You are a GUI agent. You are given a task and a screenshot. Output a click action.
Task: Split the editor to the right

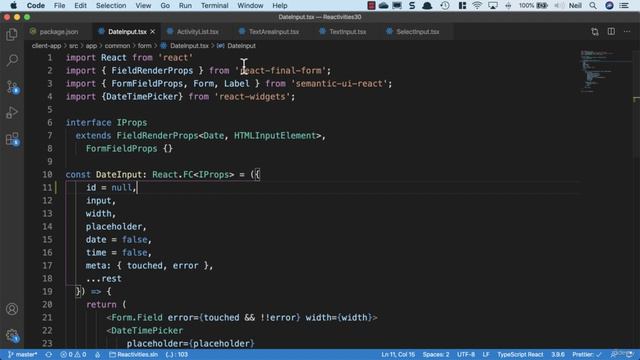point(611,31)
